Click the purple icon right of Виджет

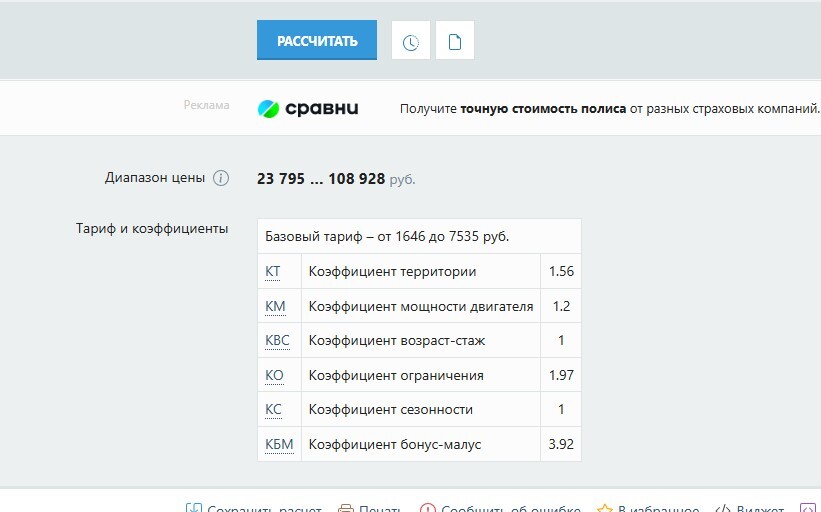808,509
